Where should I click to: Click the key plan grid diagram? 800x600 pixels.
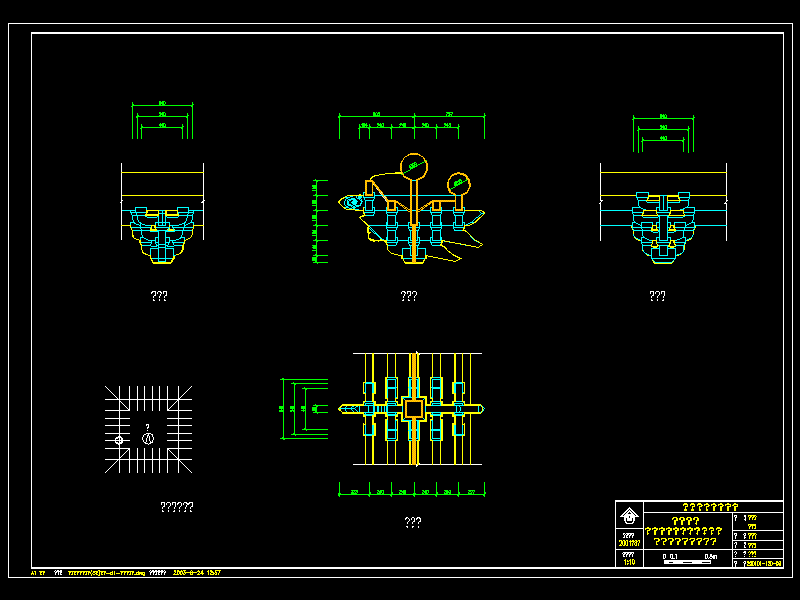point(148,430)
